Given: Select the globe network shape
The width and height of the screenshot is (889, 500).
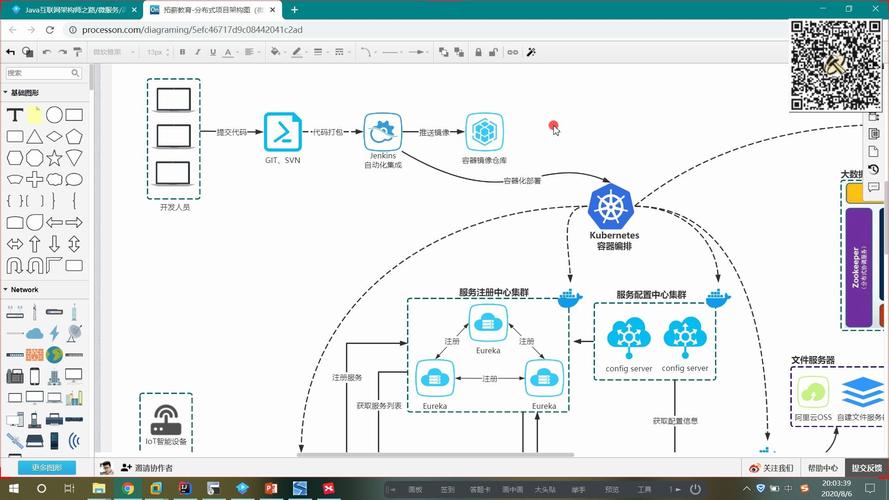Looking at the screenshot, I should tap(54, 355).
